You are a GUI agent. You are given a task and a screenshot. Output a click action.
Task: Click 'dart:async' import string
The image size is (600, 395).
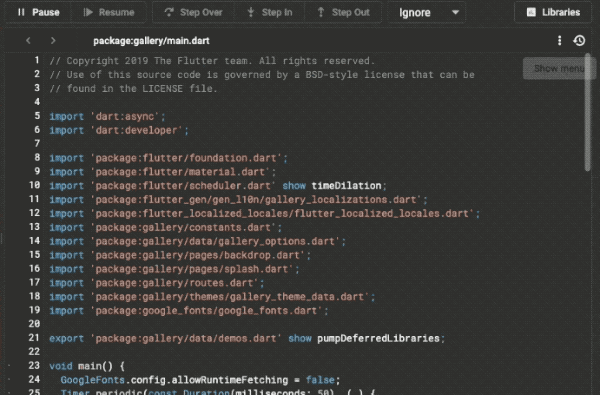click(x=125, y=116)
